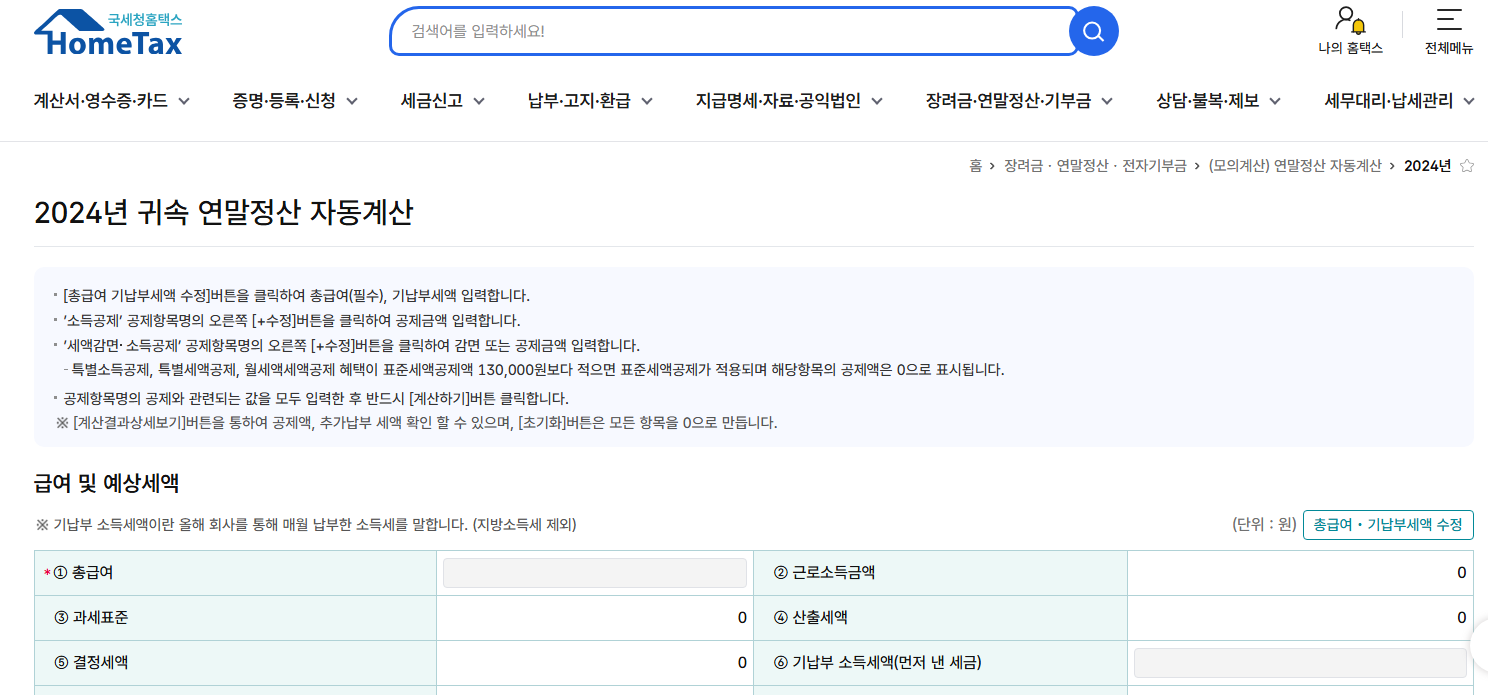Viewport: 1488px width, 695px height.
Task: Click the HomeTax logo
Action: pyautogui.click(x=108, y=33)
